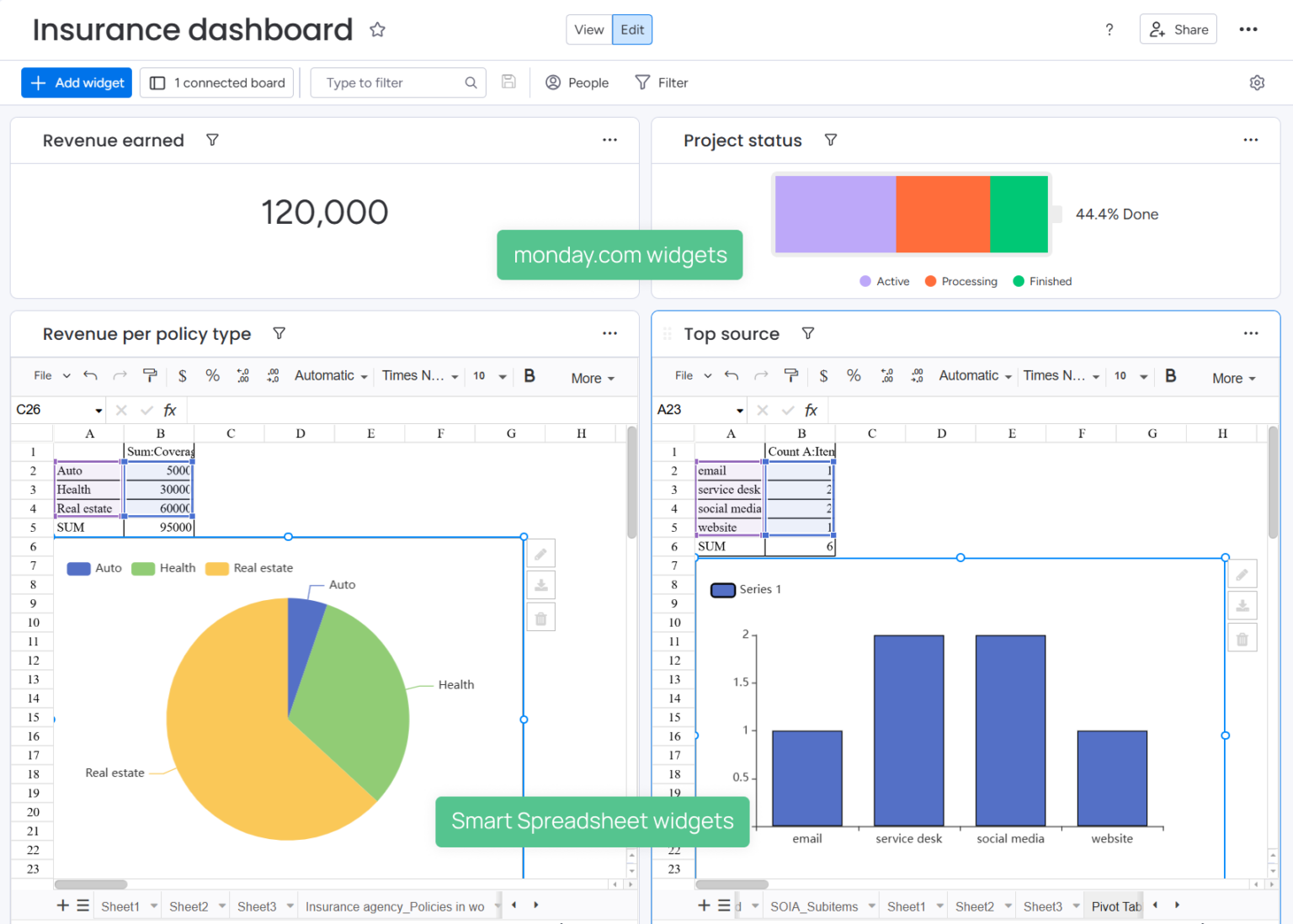Undo the last spreadsheet action
Screen dimensions: 1293x924
point(90,375)
